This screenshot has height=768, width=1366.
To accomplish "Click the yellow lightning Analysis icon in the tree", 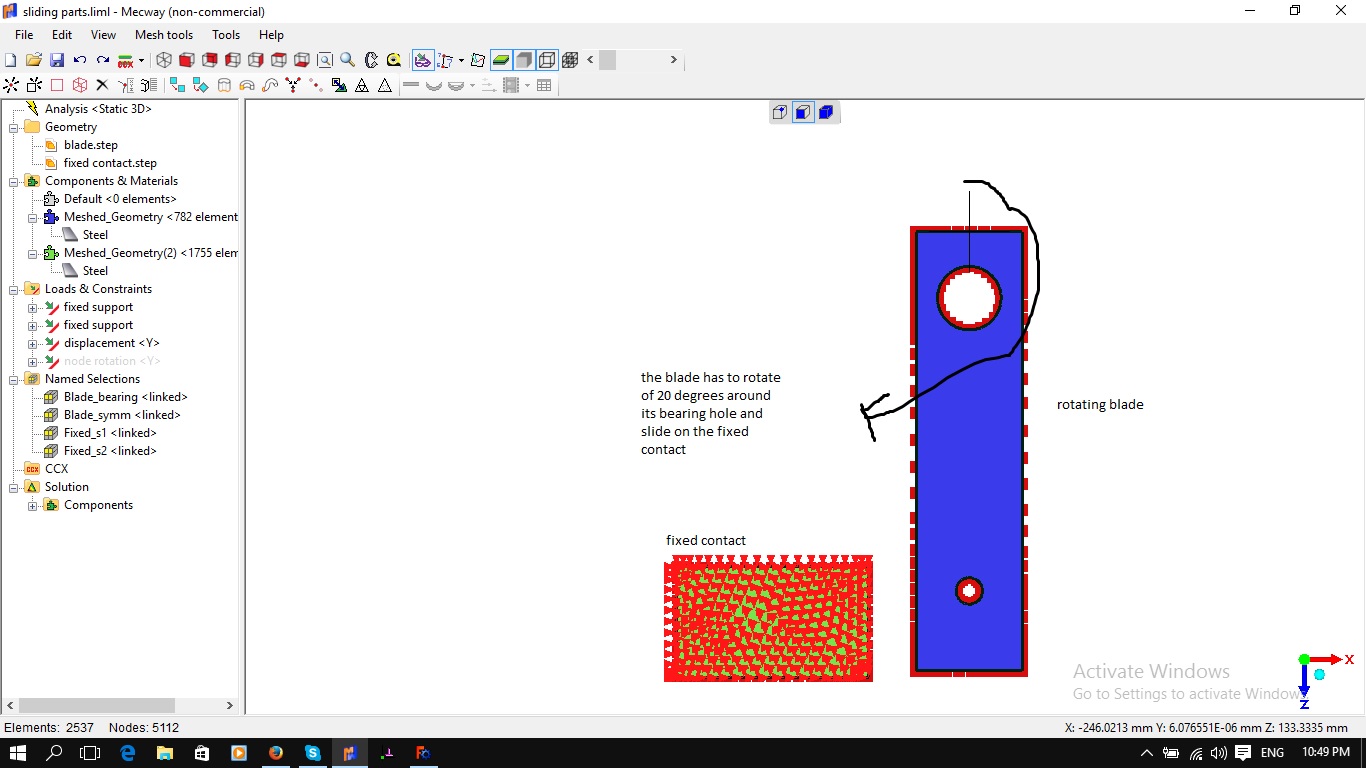I will point(32,108).
